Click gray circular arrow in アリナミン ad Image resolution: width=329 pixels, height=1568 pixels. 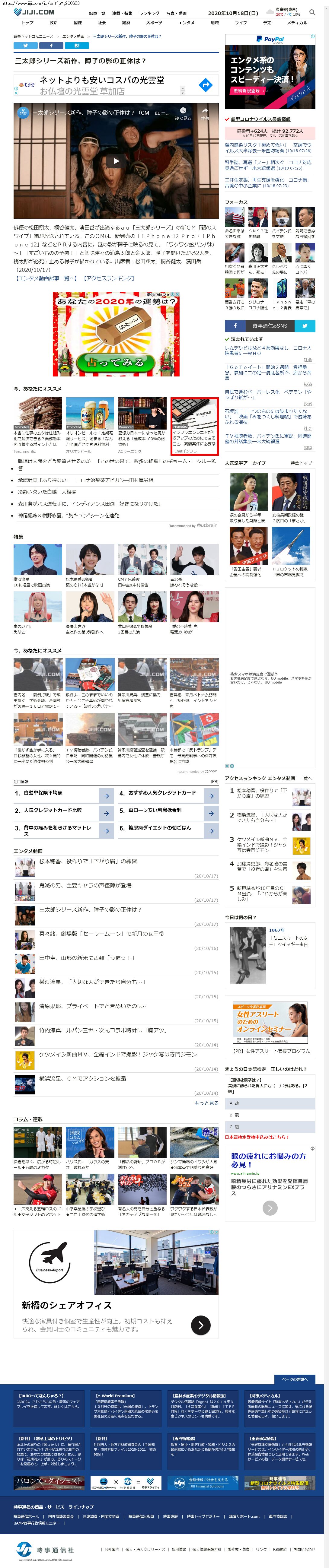[270, 1208]
